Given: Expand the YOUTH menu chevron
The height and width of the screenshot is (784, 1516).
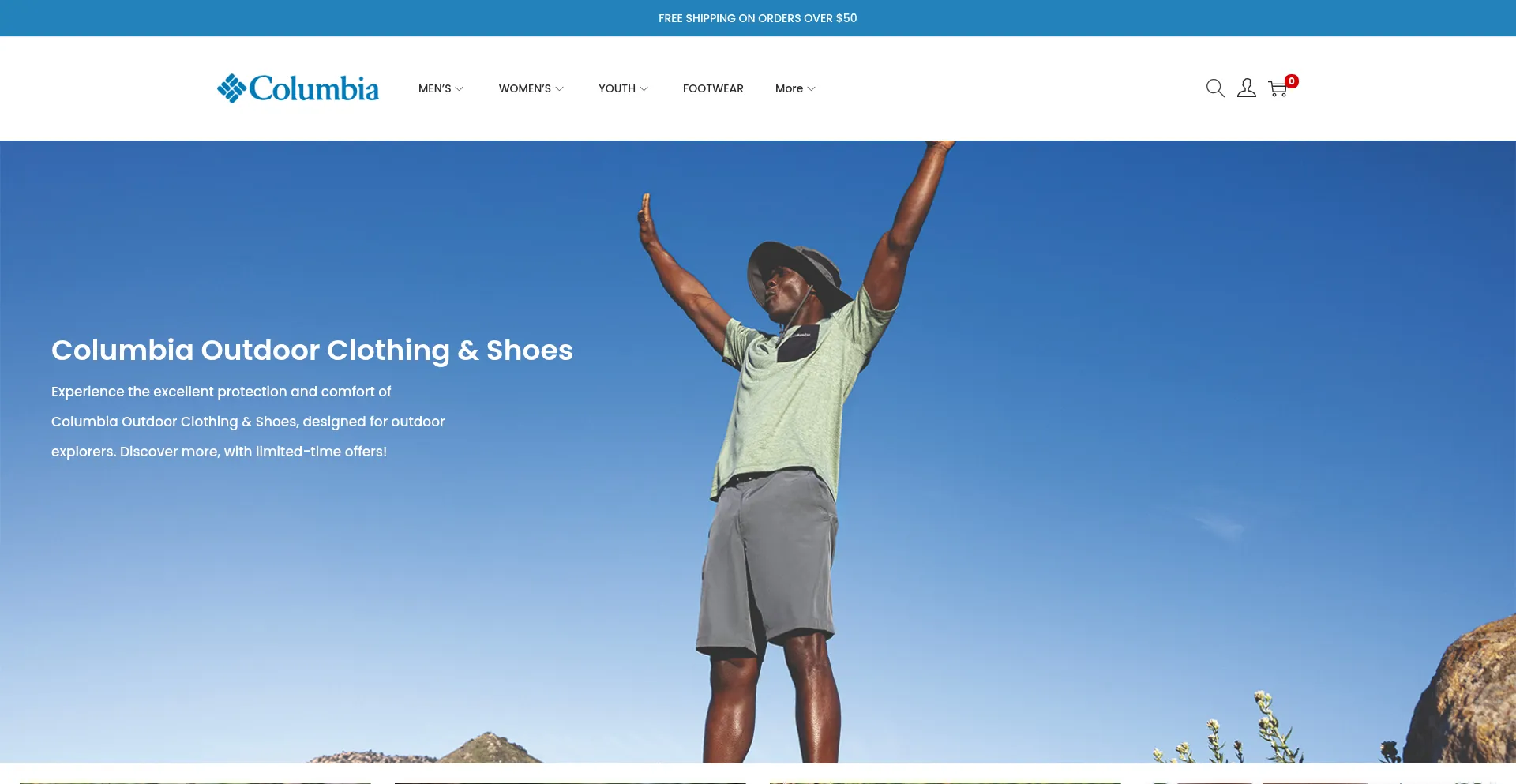Looking at the screenshot, I should coord(644,89).
